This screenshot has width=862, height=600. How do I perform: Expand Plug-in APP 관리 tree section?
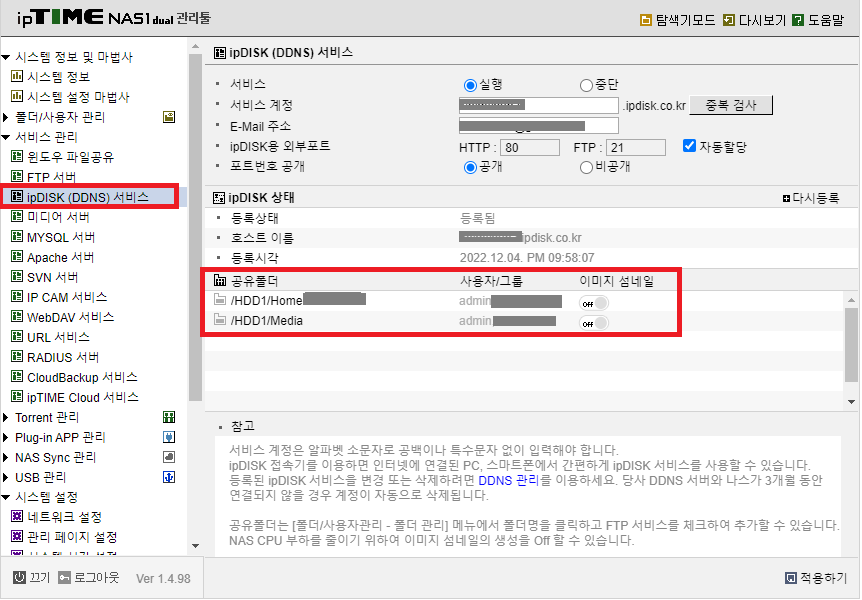pos(5,438)
